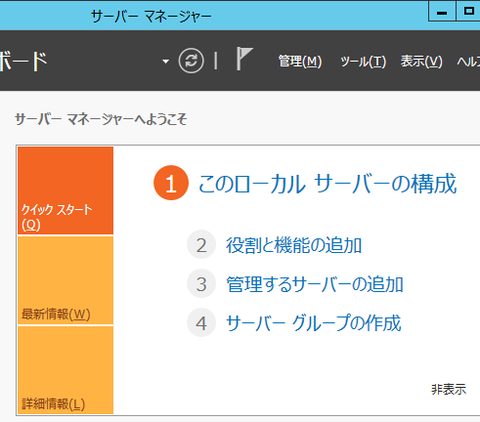The image size is (480, 422).
Task: Select the 詳細情報(L) tile
Action: tap(66, 370)
